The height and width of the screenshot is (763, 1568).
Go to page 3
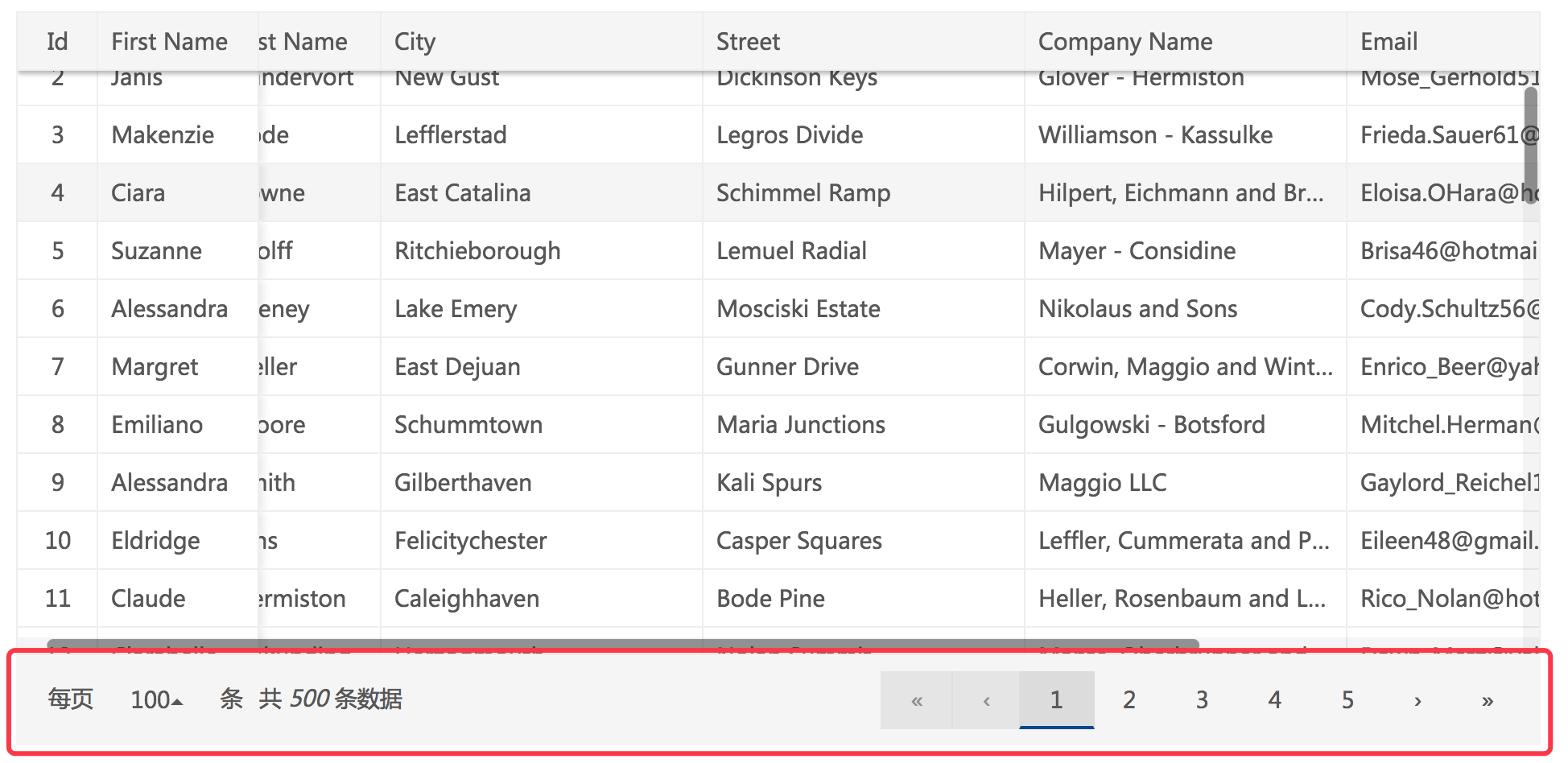tap(1202, 700)
